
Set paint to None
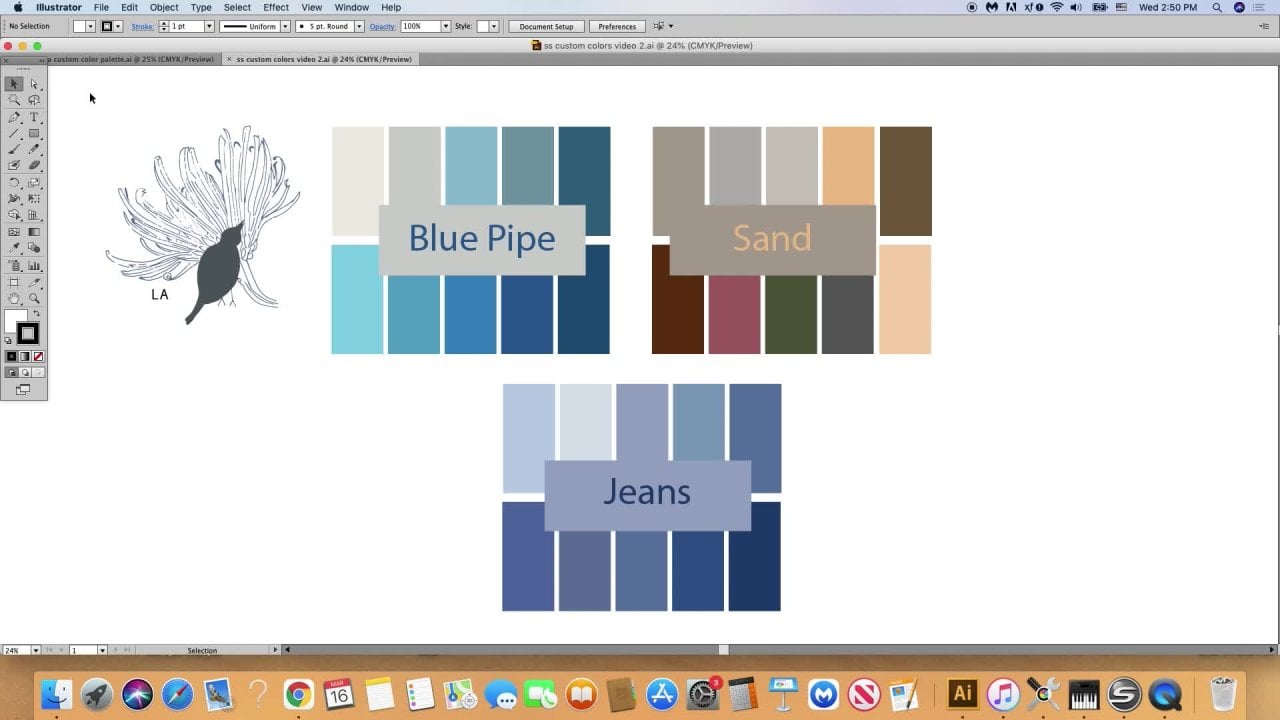pyautogui.click(x=38, y=356)
